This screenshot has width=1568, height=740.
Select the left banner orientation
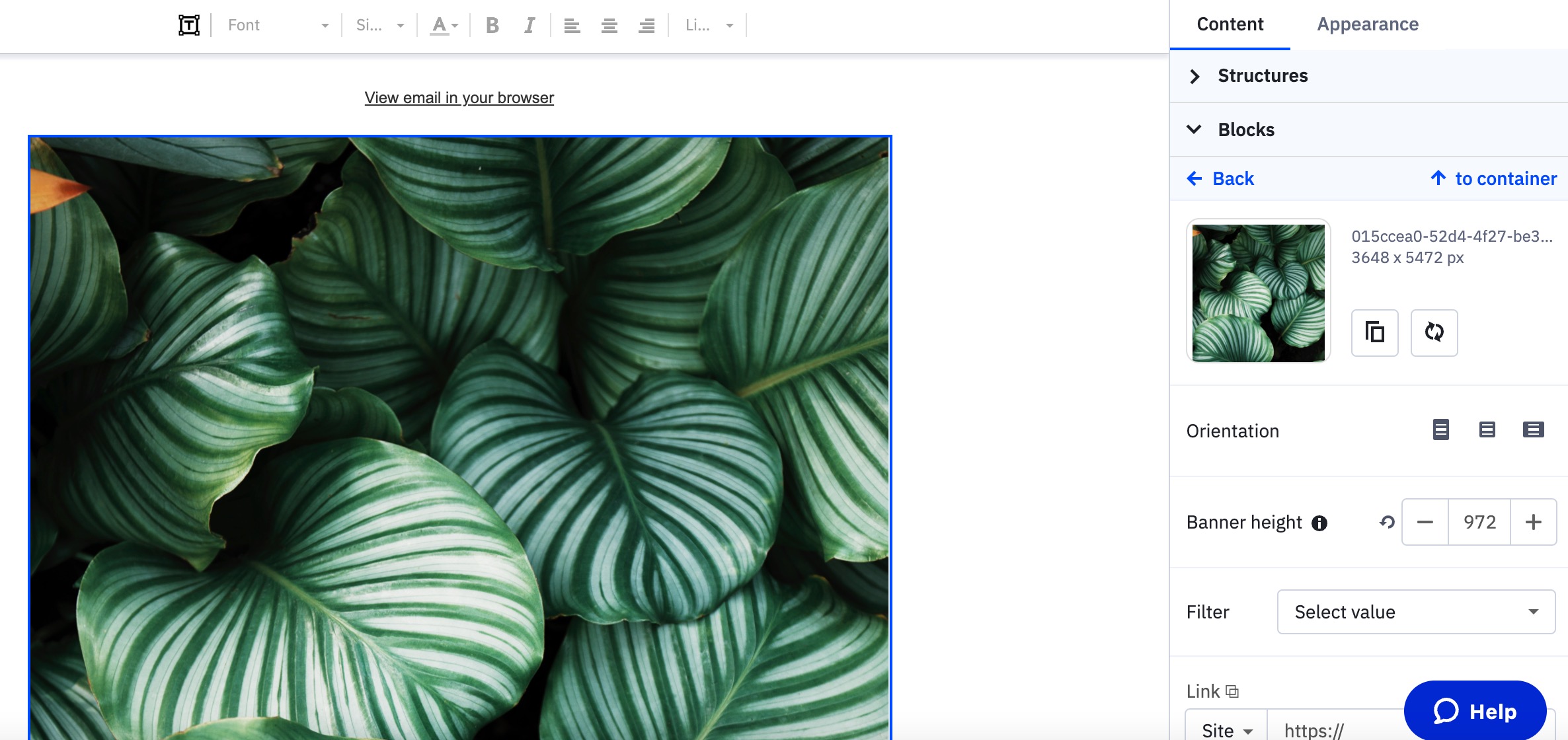click(1442, 430)
